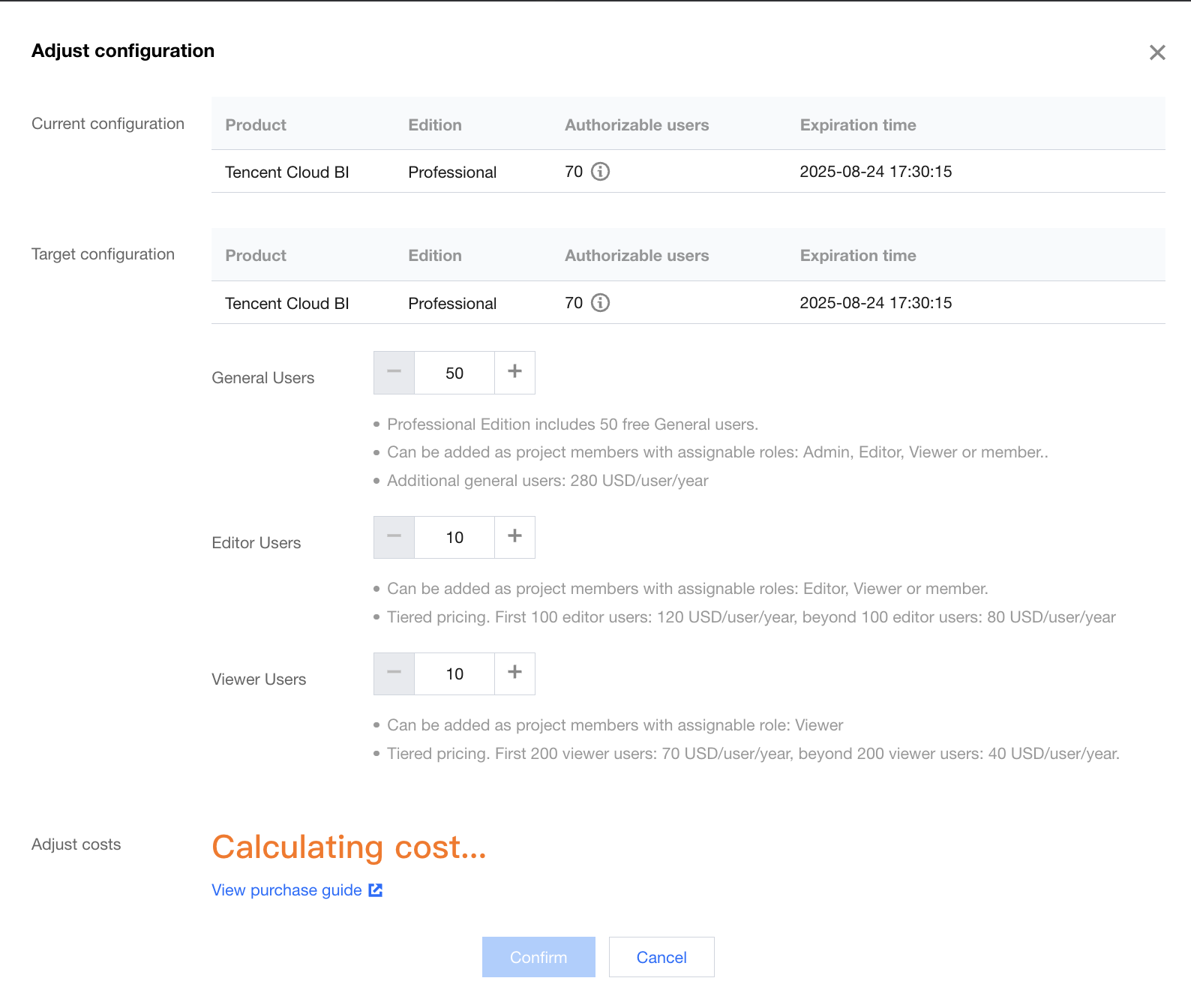
Task: Decrease General Users with minus button
Action: click(394, 373)
